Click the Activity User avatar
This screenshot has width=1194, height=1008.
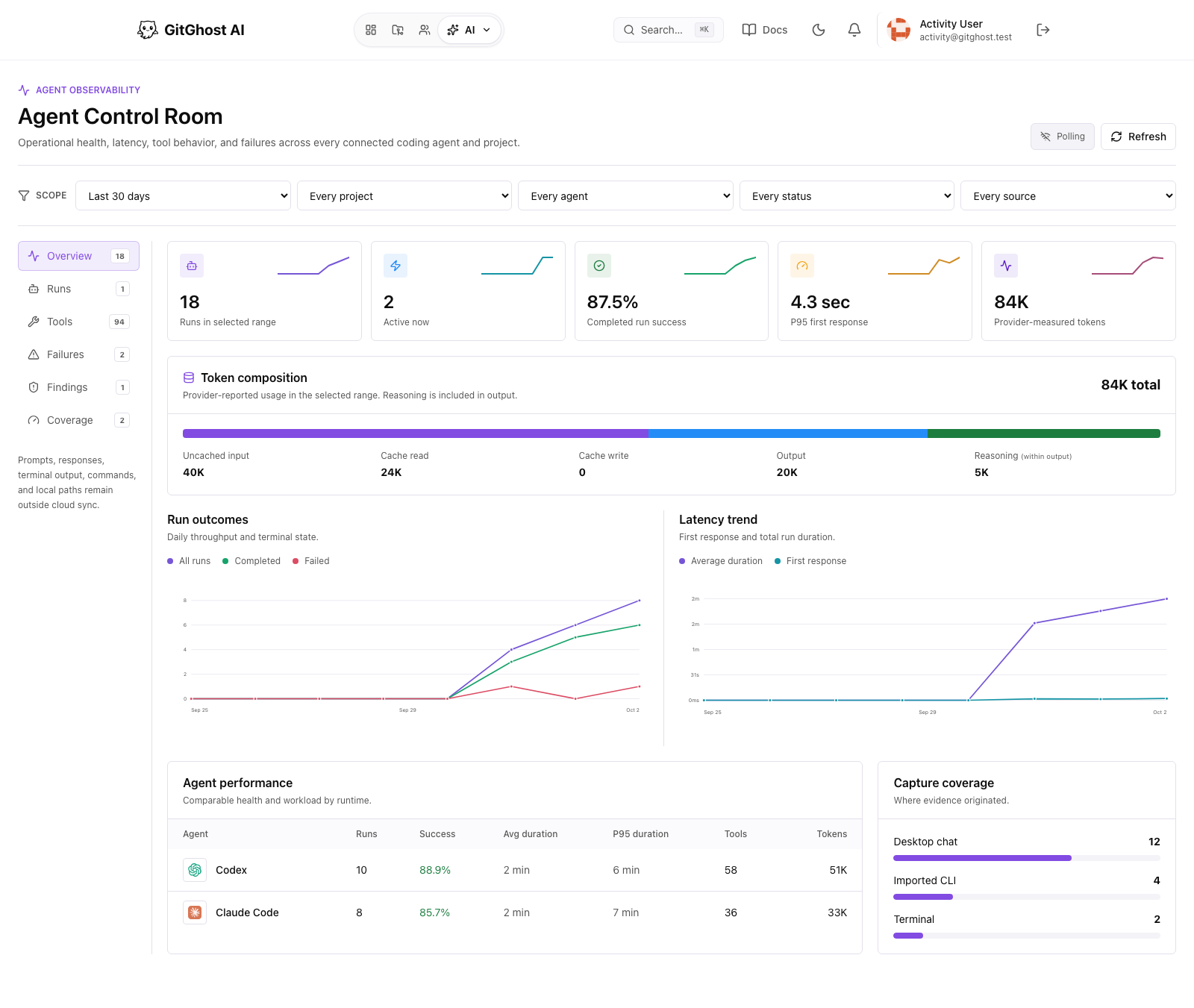point(898,30)
